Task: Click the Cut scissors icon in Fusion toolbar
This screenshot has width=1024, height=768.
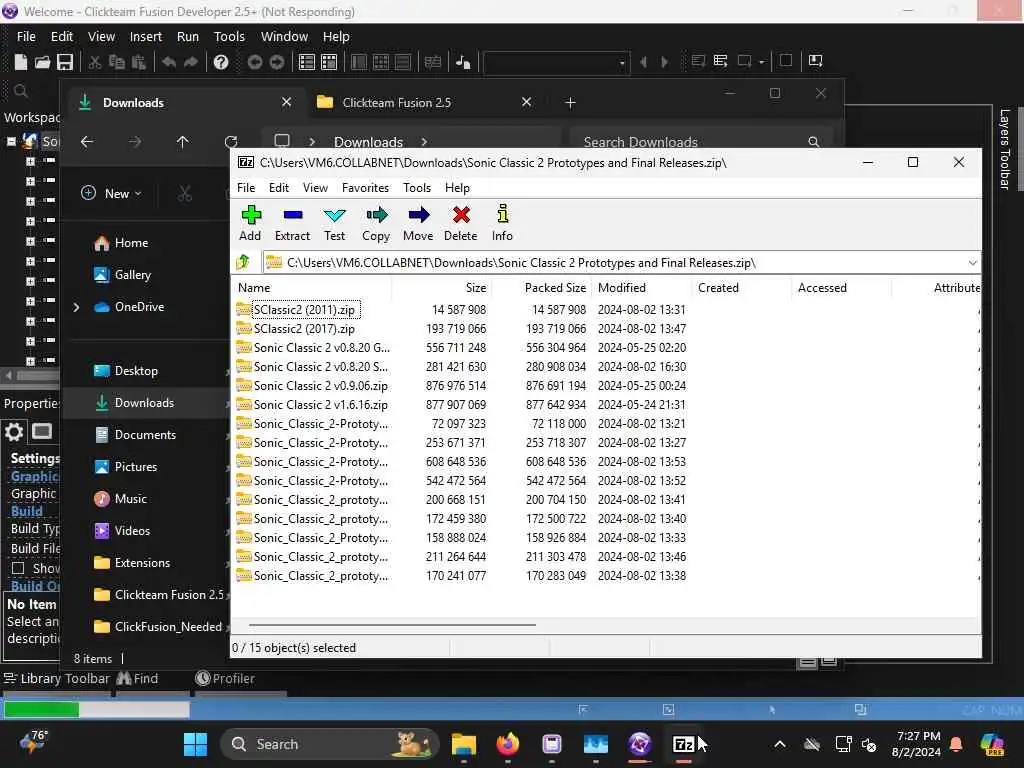Action: coord(95,62)
